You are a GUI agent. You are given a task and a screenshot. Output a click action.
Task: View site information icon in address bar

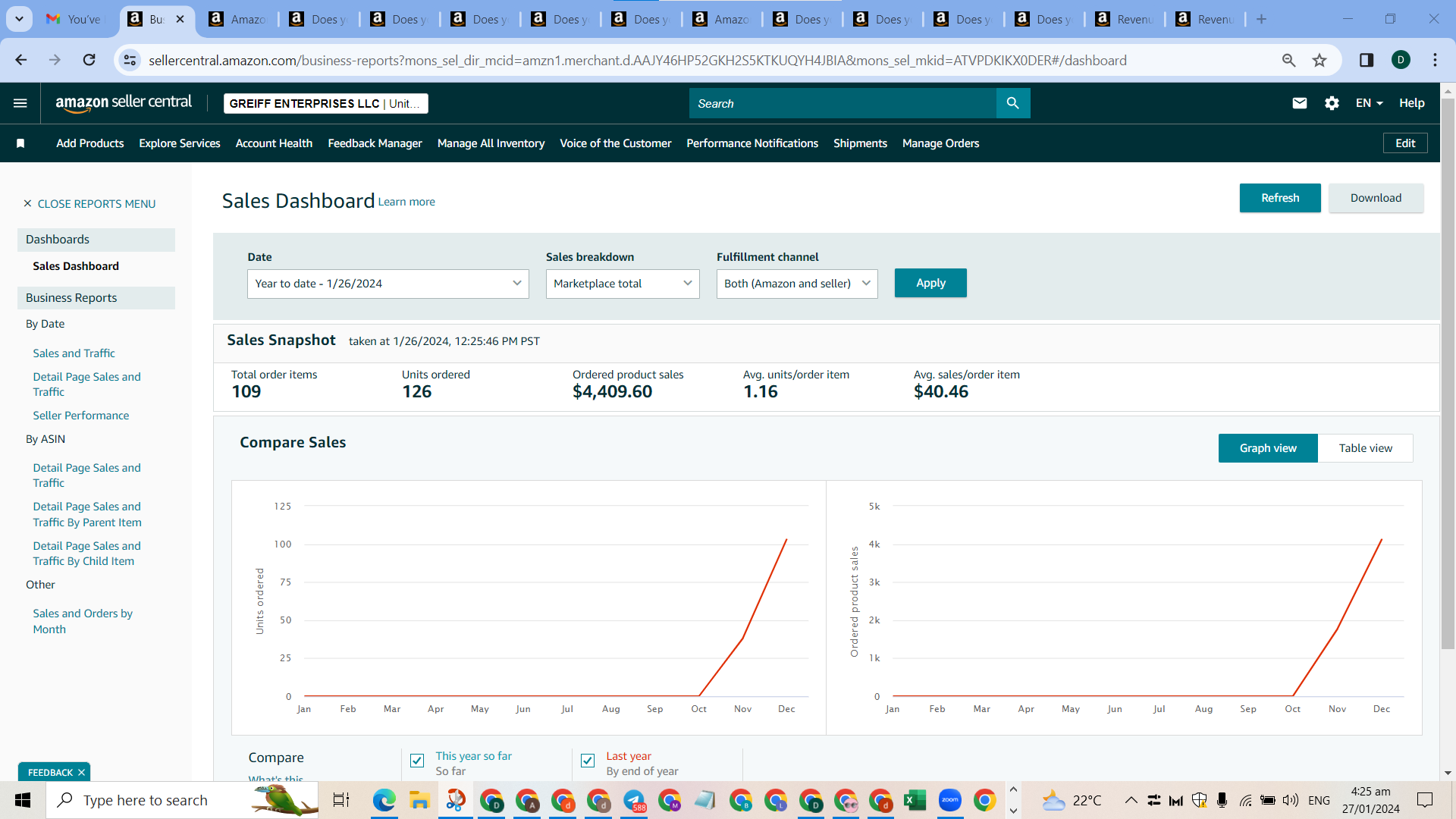click(130, 60)
